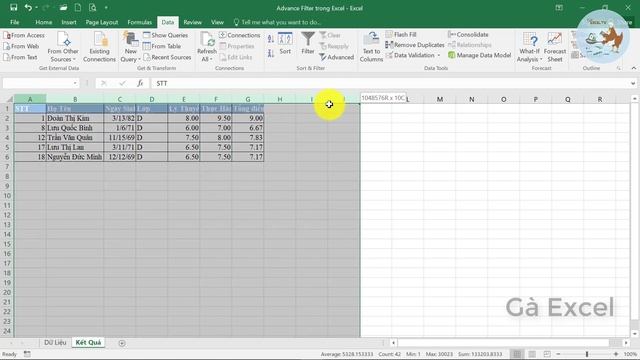
Task: Select the Kết Quả sheet tab
Action: coord(88,342)
